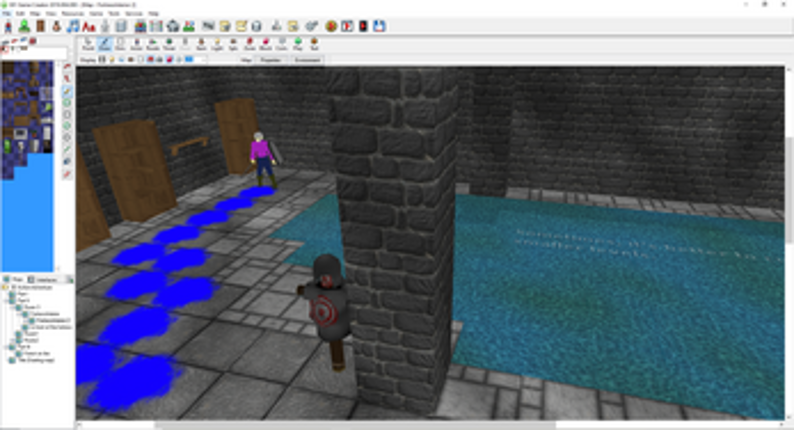Open the Interfaces tab in left panel

point(44,280)
